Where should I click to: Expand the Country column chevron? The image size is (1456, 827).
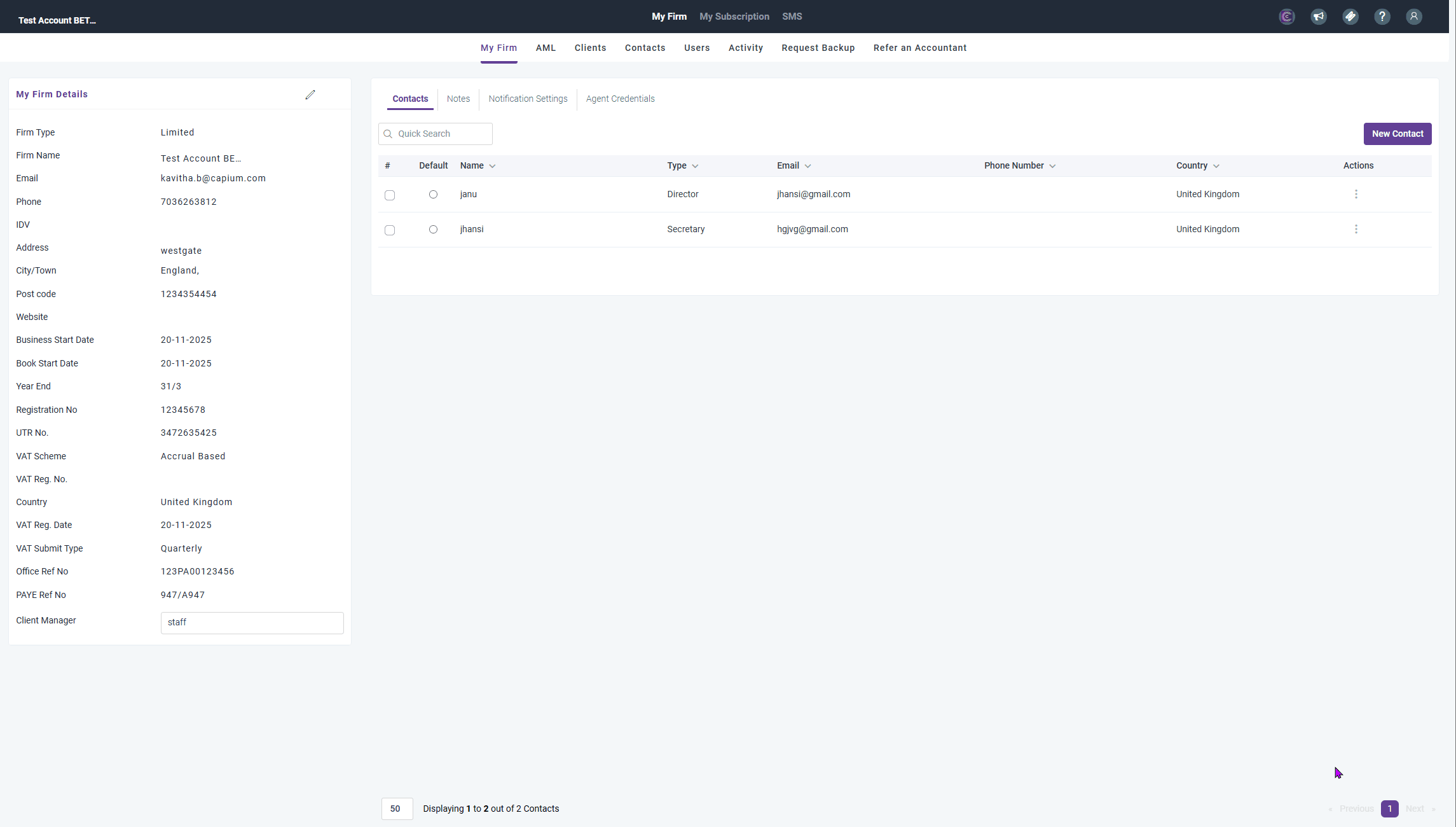(x=1216, y=166)
